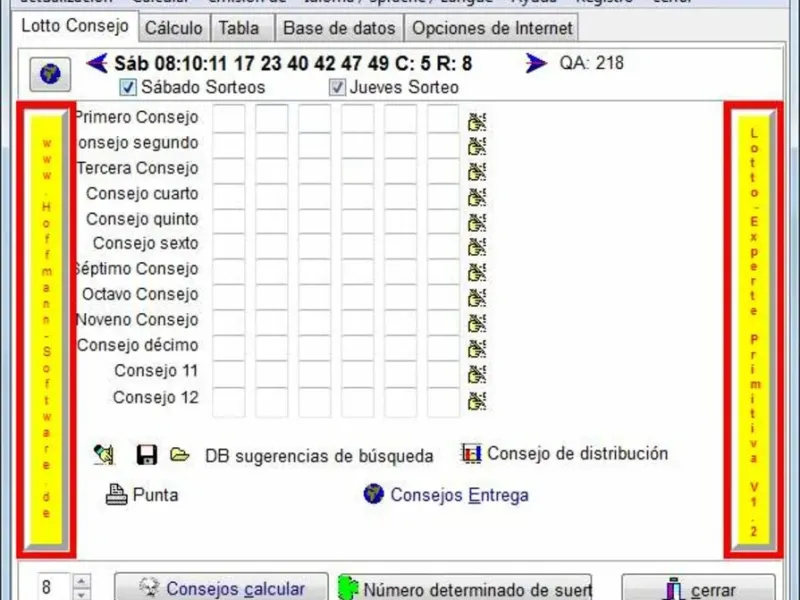Click the Octavo Consejo row label

pos(140,294)
